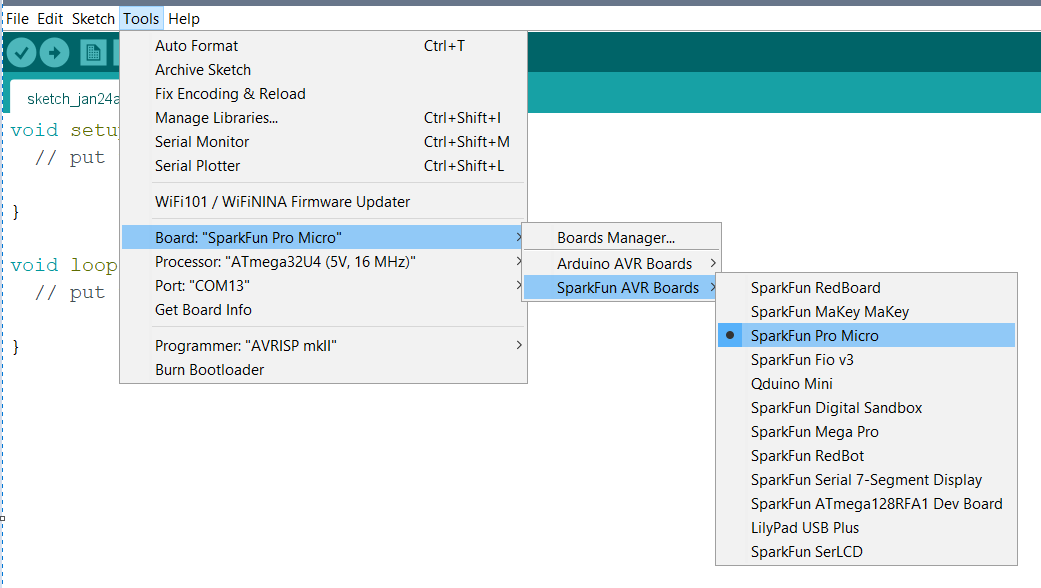
Task: Click the Upload arrow toolbar icon
Action: 54,53
